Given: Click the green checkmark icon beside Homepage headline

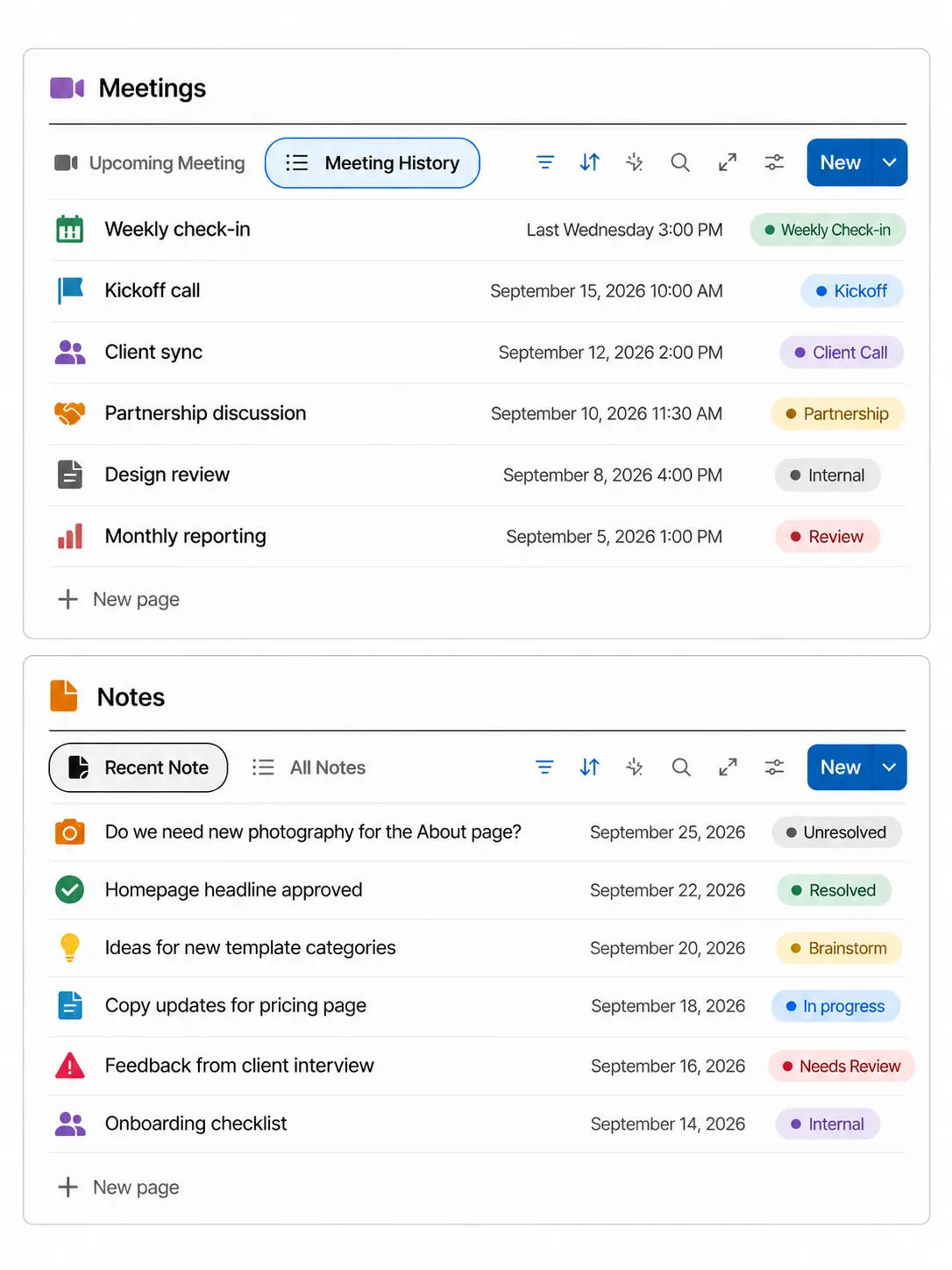Looking at the screenshot, I should [69, 889].
